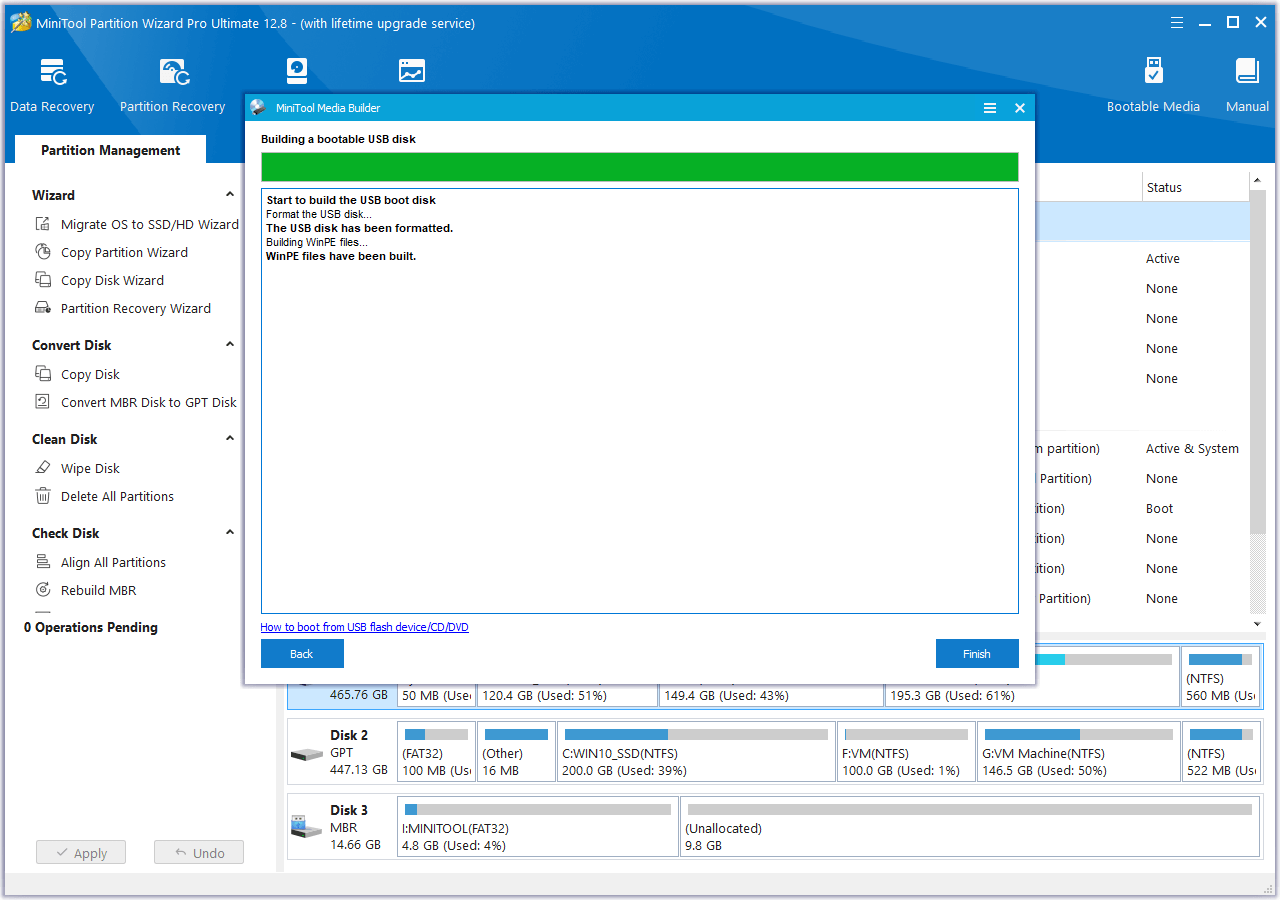Click 'WinPE files have been built.' log line

341,256
